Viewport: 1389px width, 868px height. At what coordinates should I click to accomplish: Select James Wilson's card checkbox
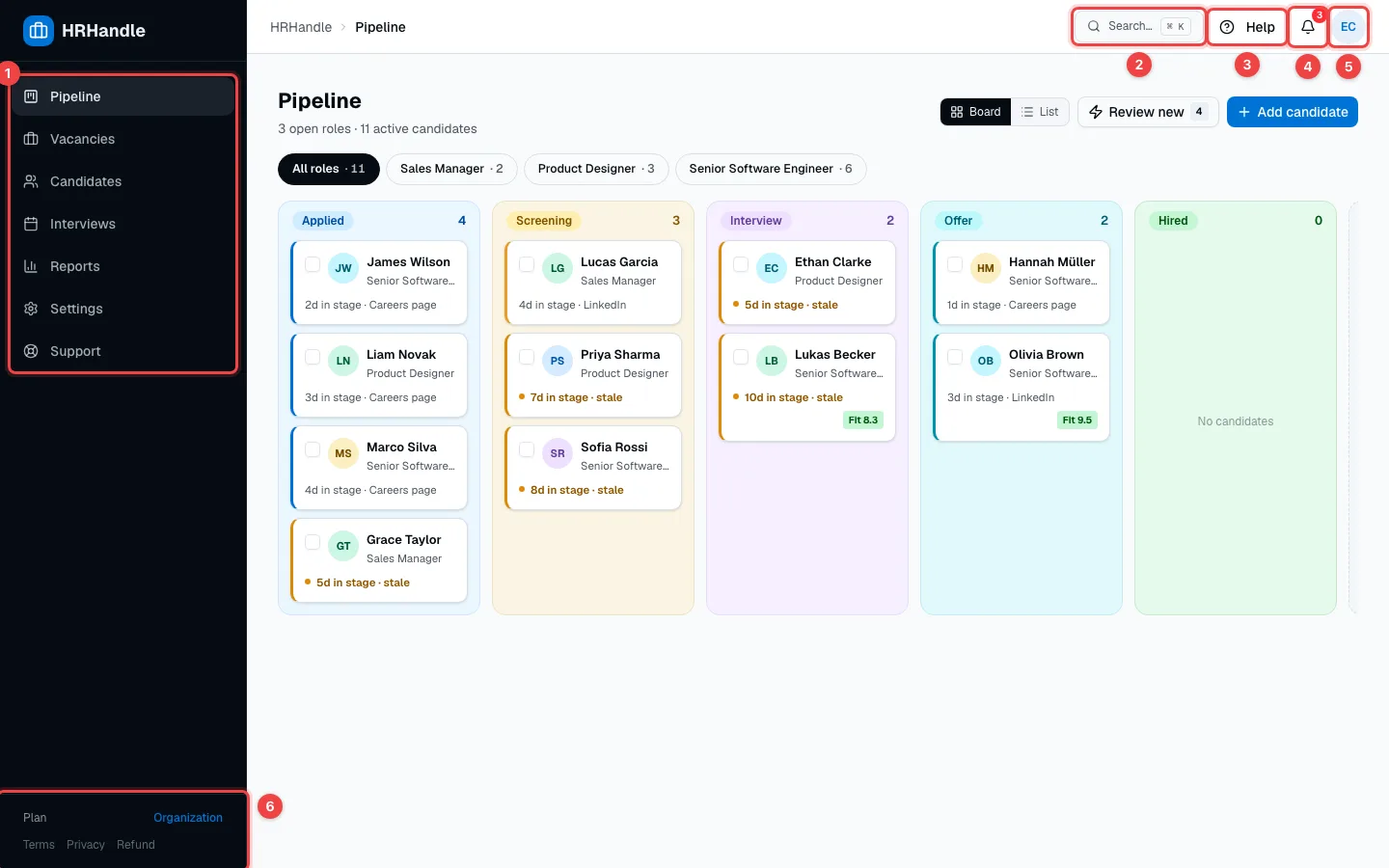pyautogui.click(x=313, y=264)
